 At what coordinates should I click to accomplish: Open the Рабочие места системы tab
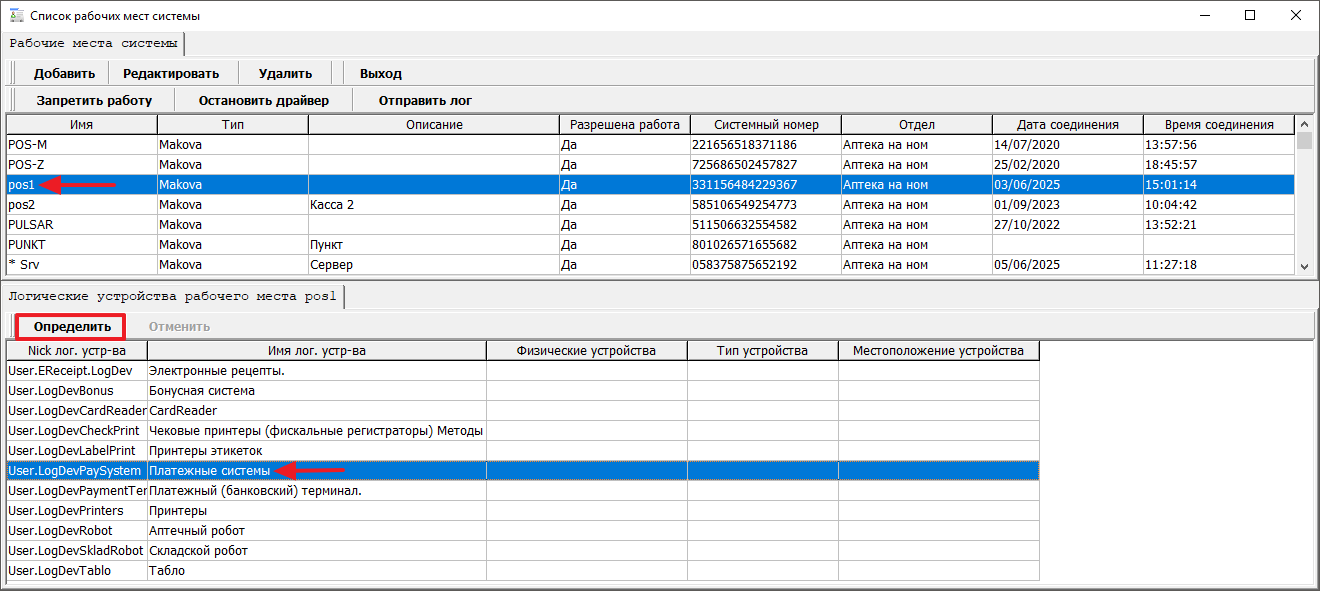(x=94, y=43)
